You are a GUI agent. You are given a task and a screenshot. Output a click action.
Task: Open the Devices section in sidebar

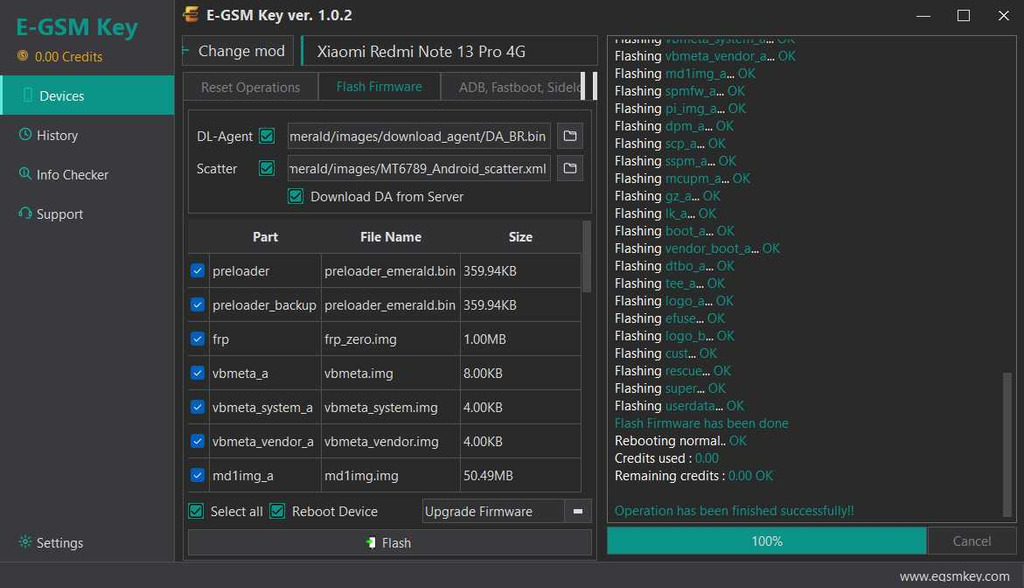coord(87,95)
